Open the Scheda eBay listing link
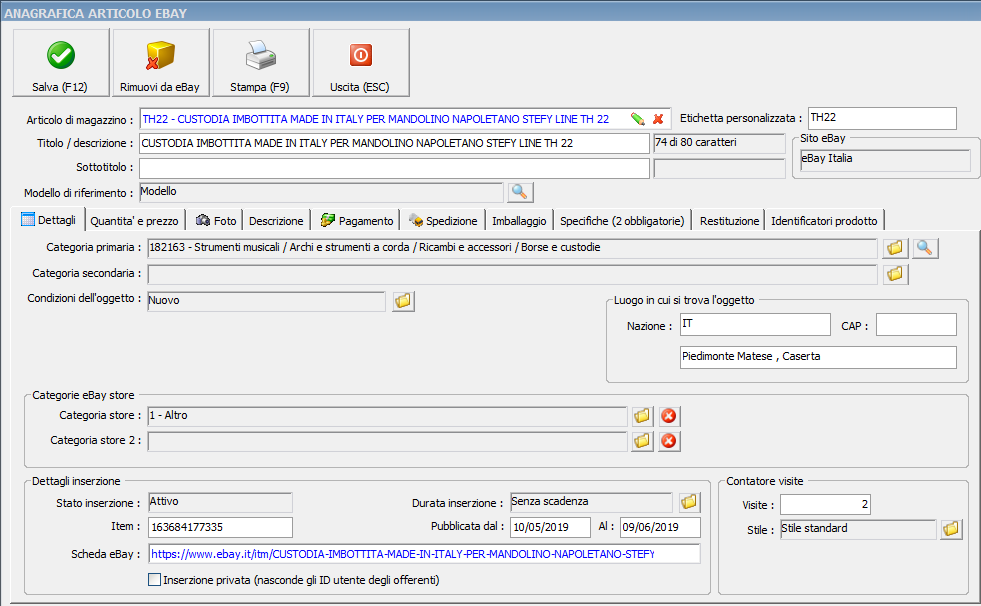The image size is (981, 606). (424, 554)
